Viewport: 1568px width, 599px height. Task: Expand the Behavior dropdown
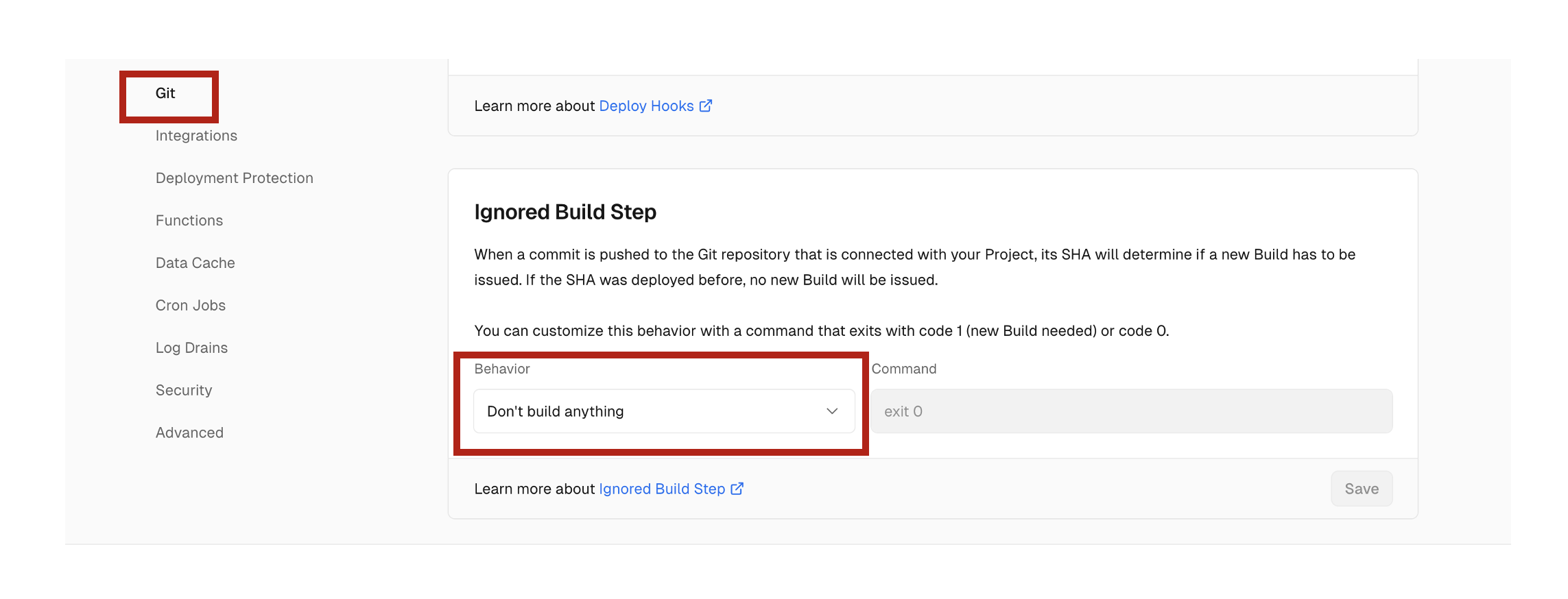pos(663,411)
